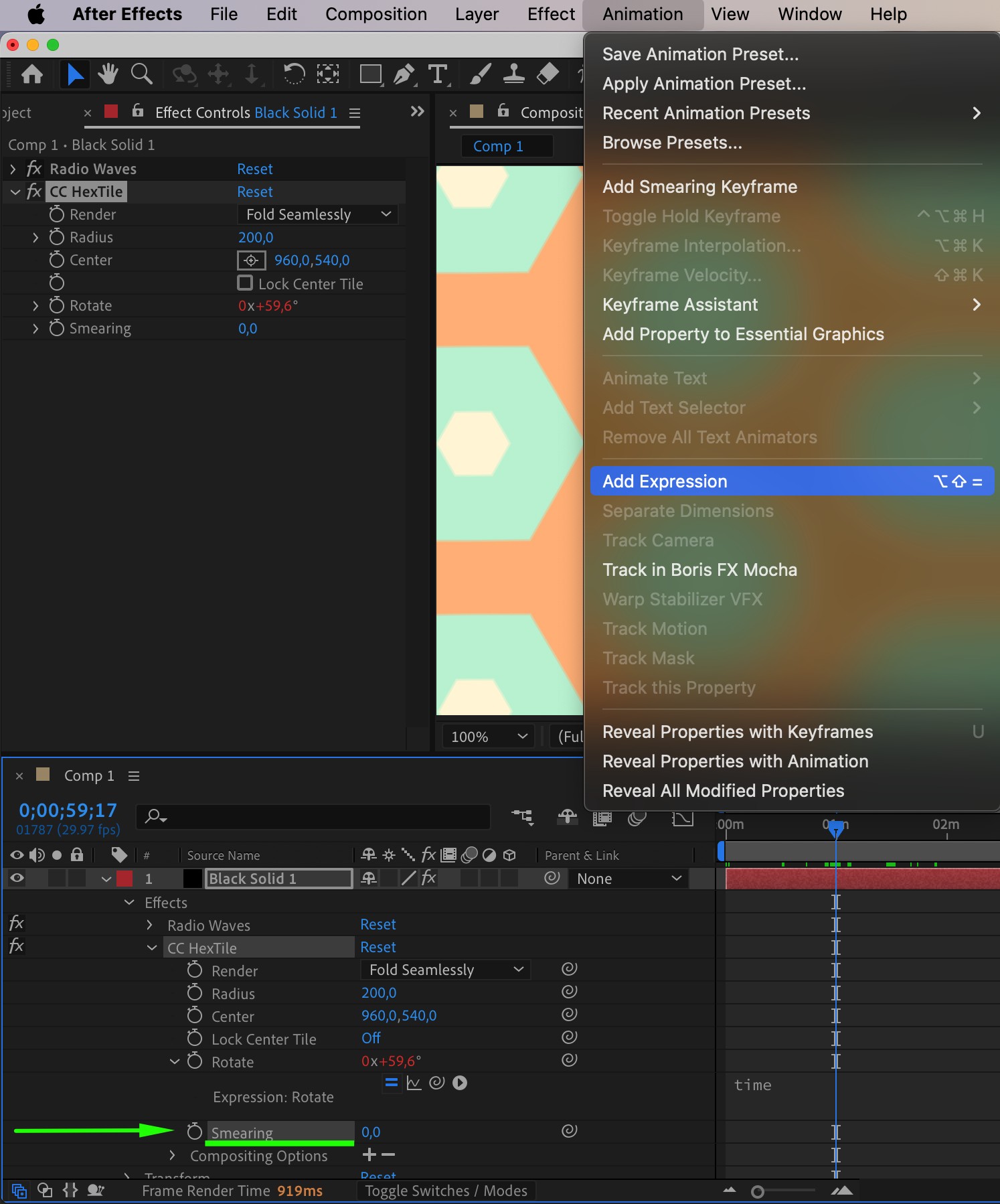1000x1204 pixels.
Task: Select the Rectangle shape tool
Action: [x=370, y=74]
